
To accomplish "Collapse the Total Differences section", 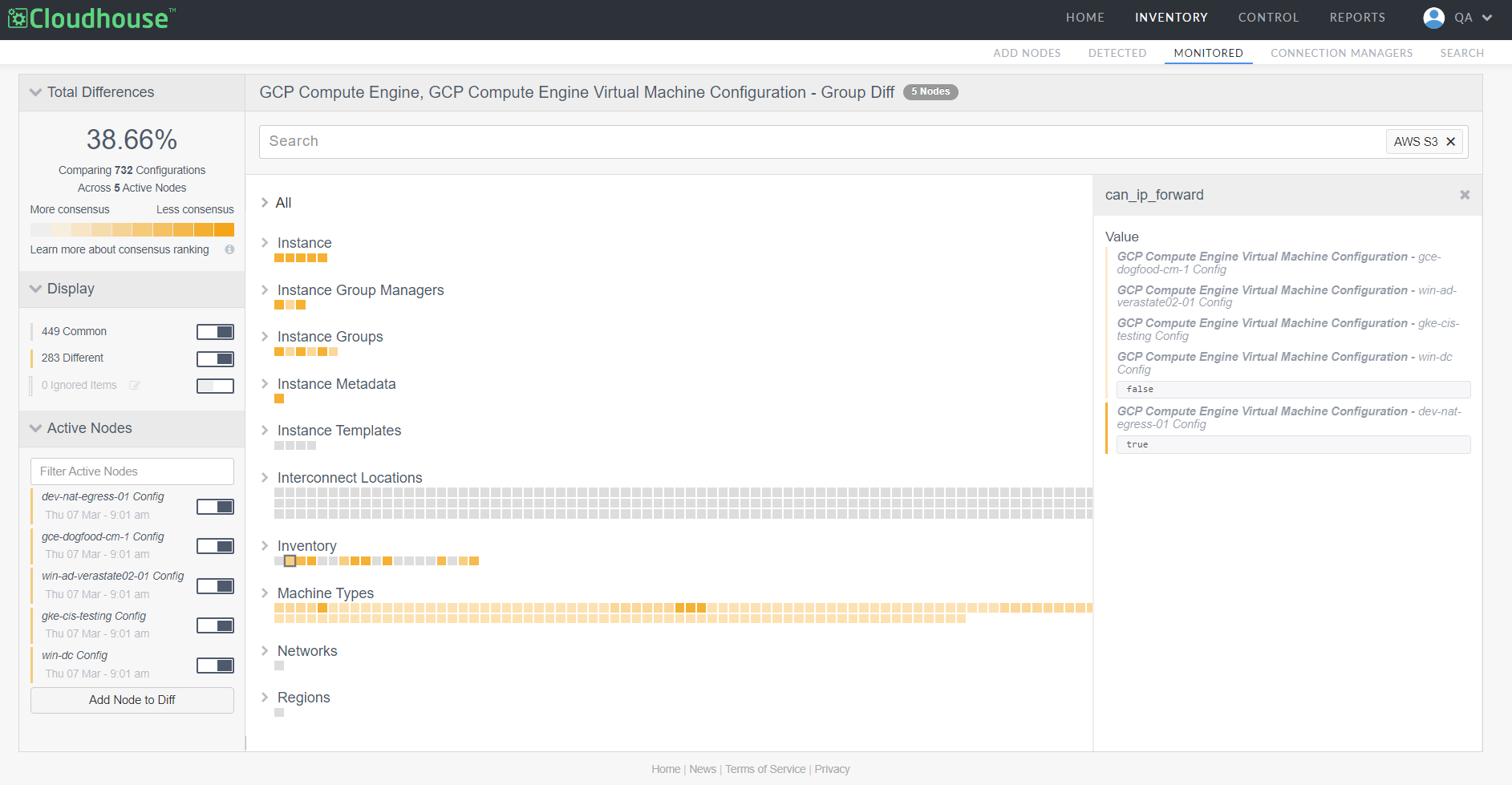I will coord(35,92).
